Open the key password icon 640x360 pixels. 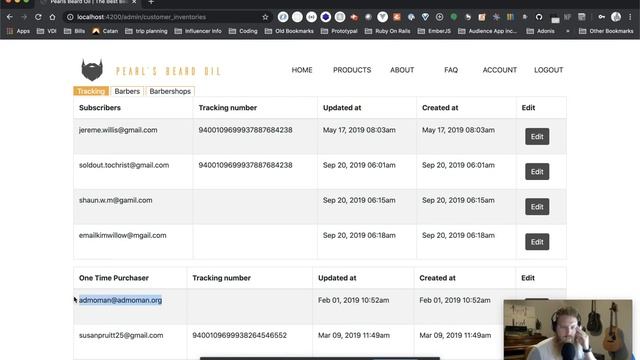(x=602, y=17)
